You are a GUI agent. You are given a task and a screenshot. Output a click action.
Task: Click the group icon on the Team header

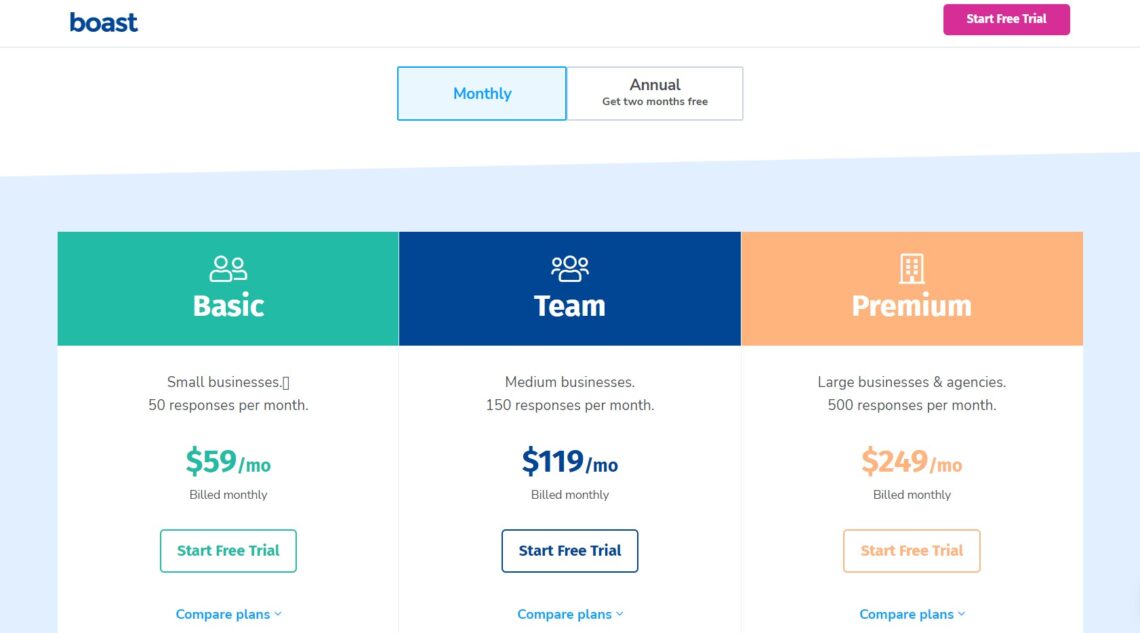point(569,267)
